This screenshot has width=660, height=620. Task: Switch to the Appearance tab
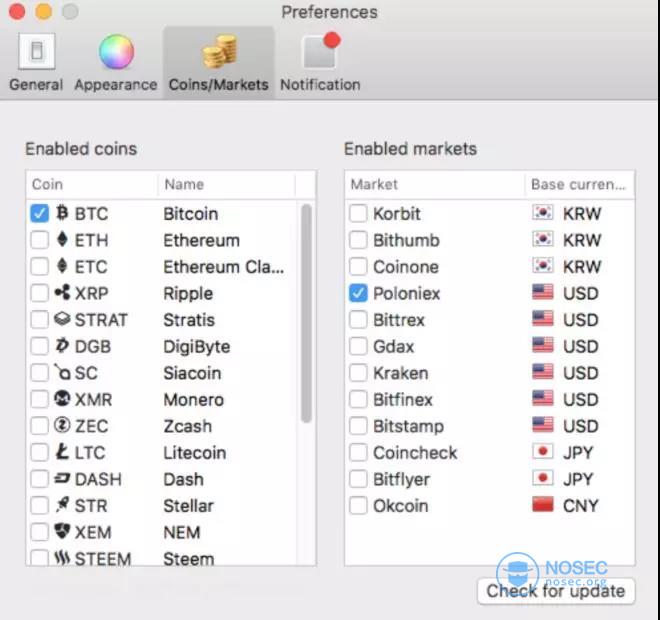[116, 63]
